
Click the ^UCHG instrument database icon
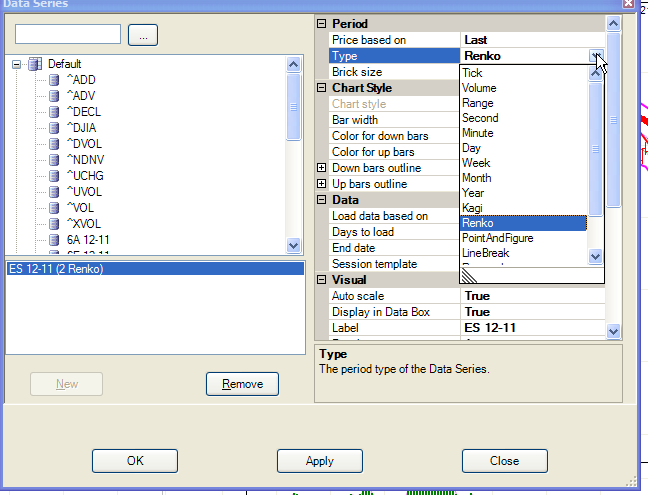click(x=54, y=176)
